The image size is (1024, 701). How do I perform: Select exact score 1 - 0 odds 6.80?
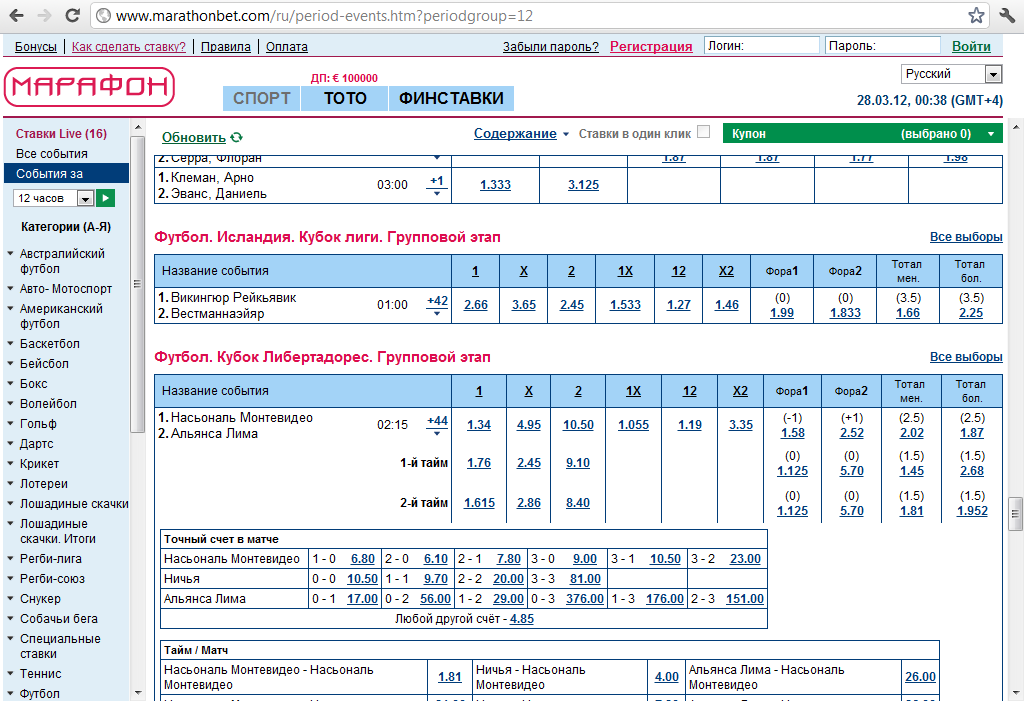(x=362, y=559)
